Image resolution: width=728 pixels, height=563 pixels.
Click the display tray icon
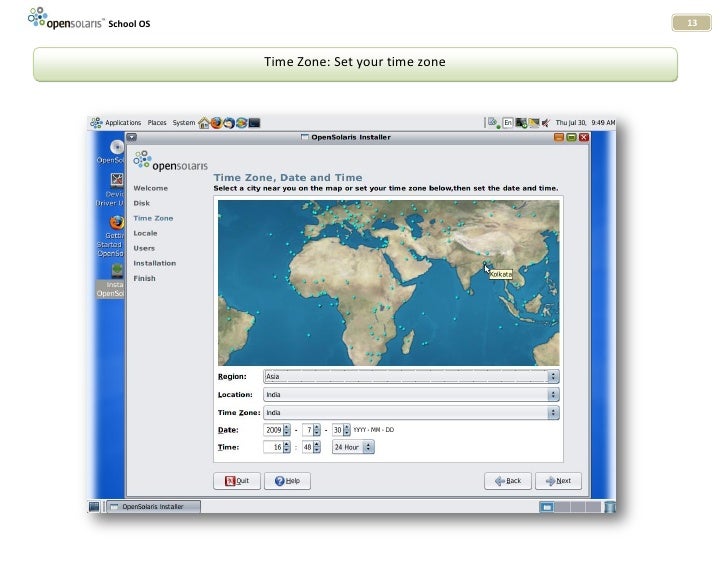534,123
